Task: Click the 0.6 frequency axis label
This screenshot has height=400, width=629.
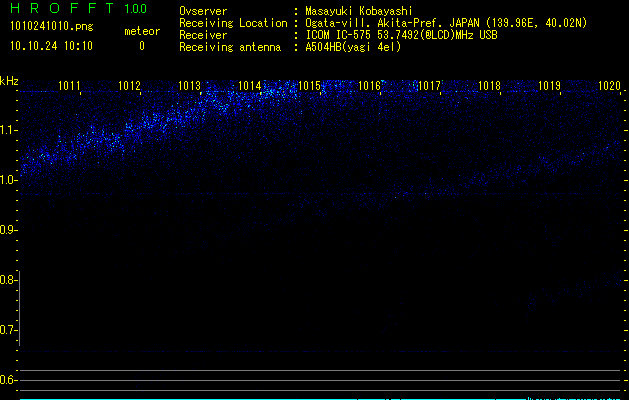Action: click(8, 380)
